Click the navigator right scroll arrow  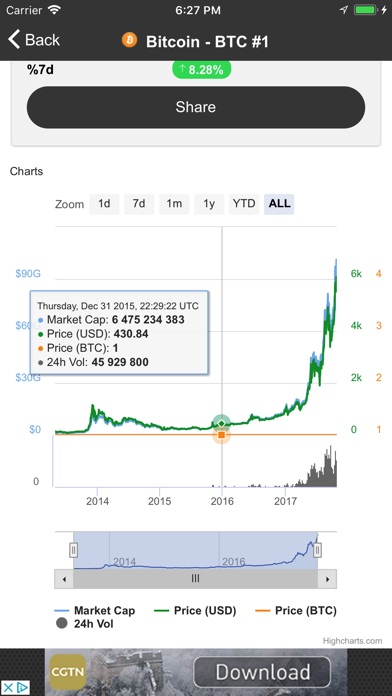[x=327, y=579]
